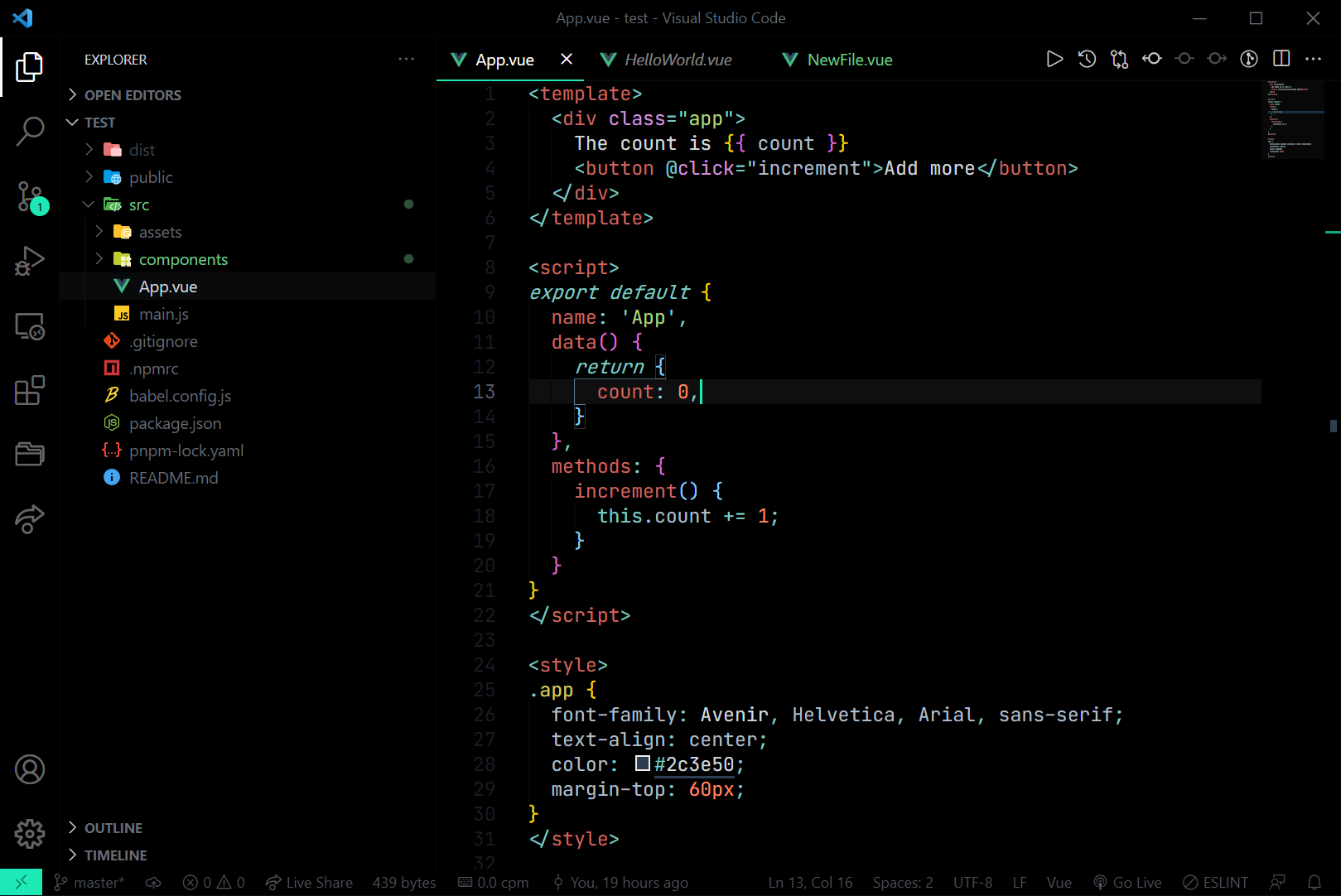Synchronize changes cloud icon in status bar
This screenshot has height=896, width=1341.
pos(153,883)
